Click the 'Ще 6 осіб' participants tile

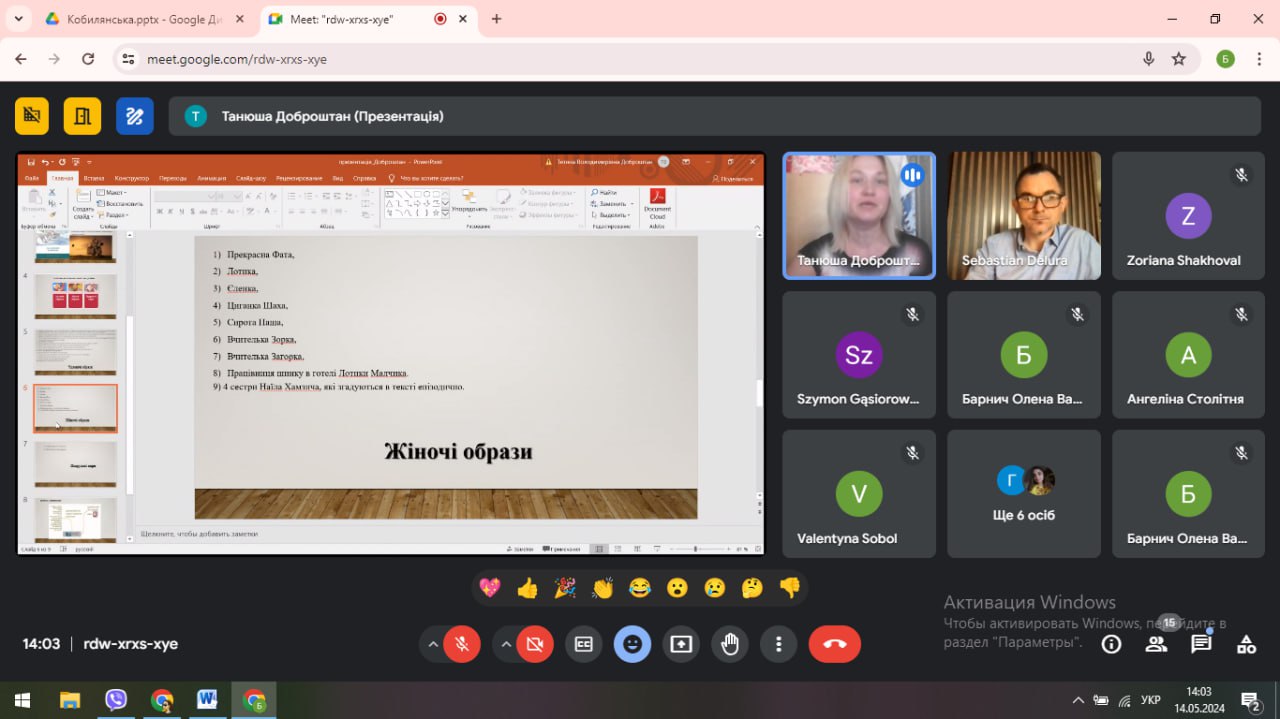pyautogui.click(x=1024, y=495)
